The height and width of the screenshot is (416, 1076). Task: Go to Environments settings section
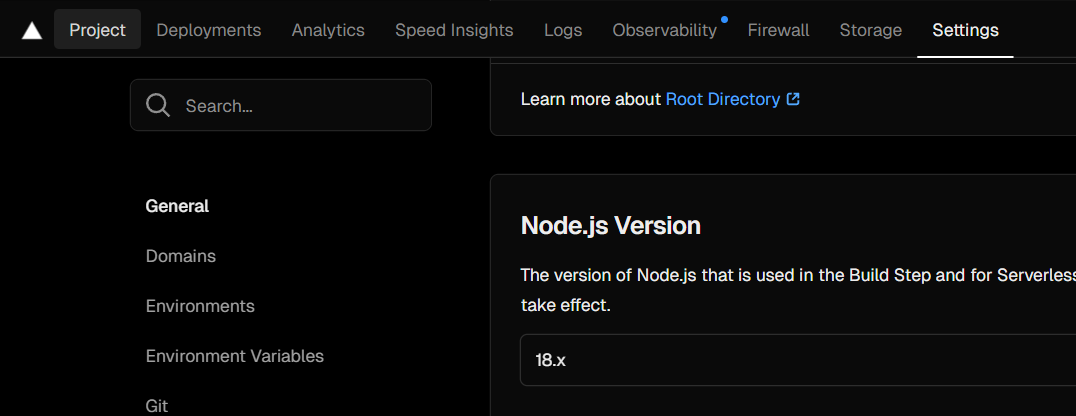pyautogui.click(x=200, y=306)
